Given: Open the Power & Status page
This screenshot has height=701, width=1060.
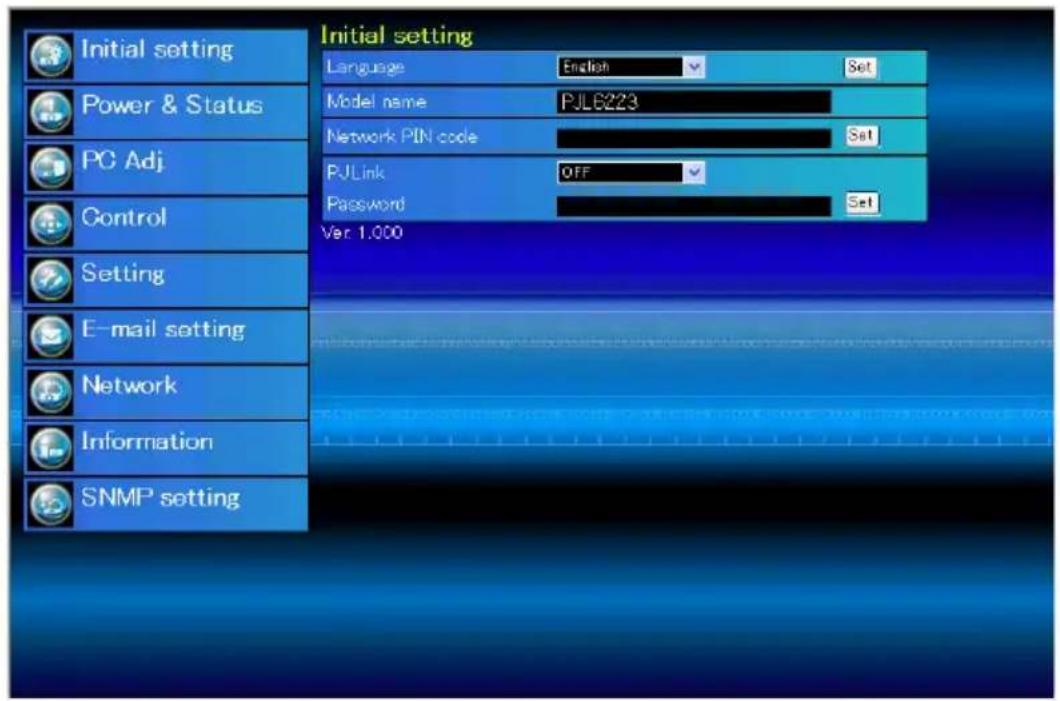Looking at the screenshot, I should click(166, 112).
